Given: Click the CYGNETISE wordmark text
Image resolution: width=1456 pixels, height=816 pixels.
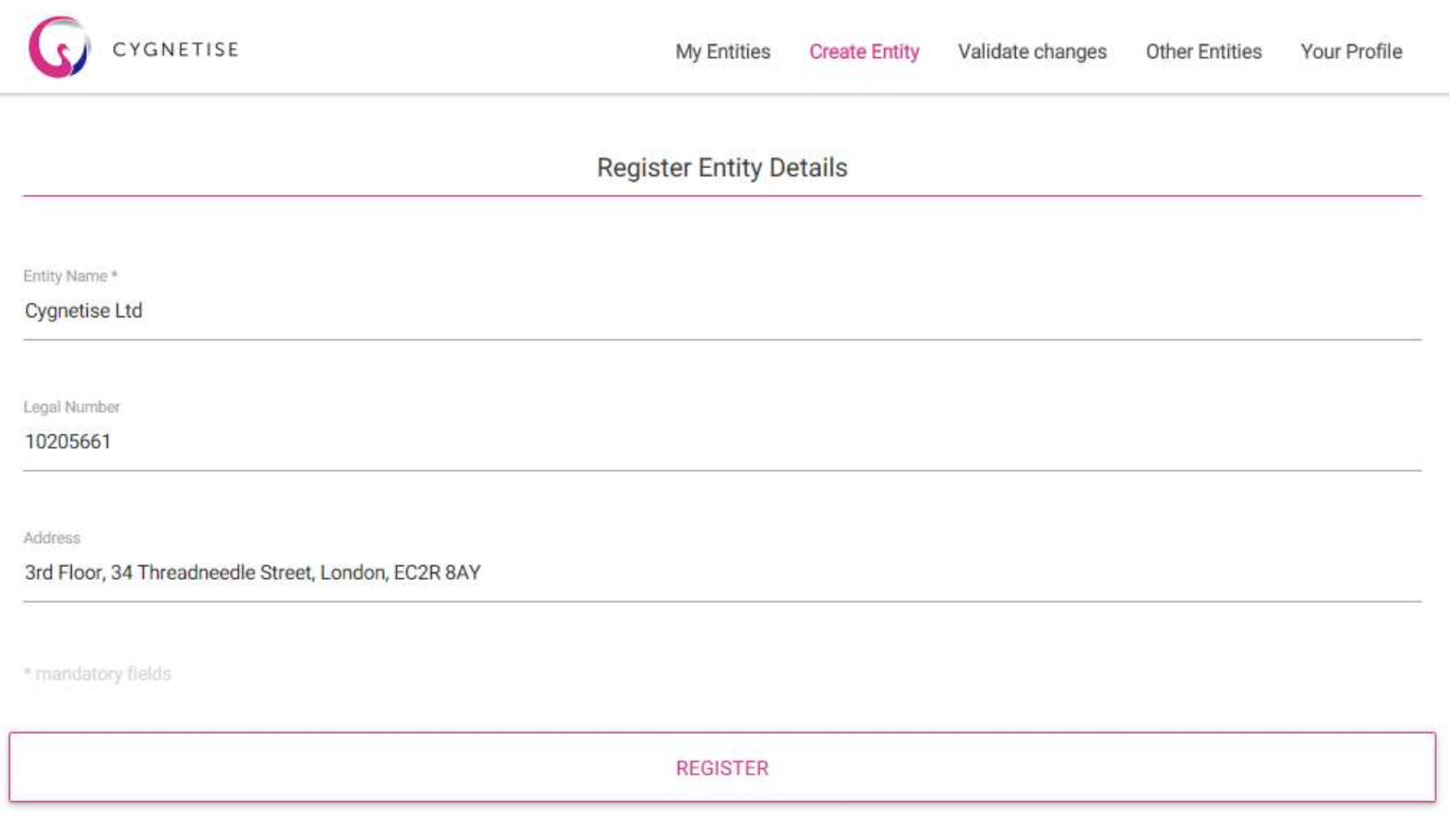Looking at the screenshot, I should 176,50.
